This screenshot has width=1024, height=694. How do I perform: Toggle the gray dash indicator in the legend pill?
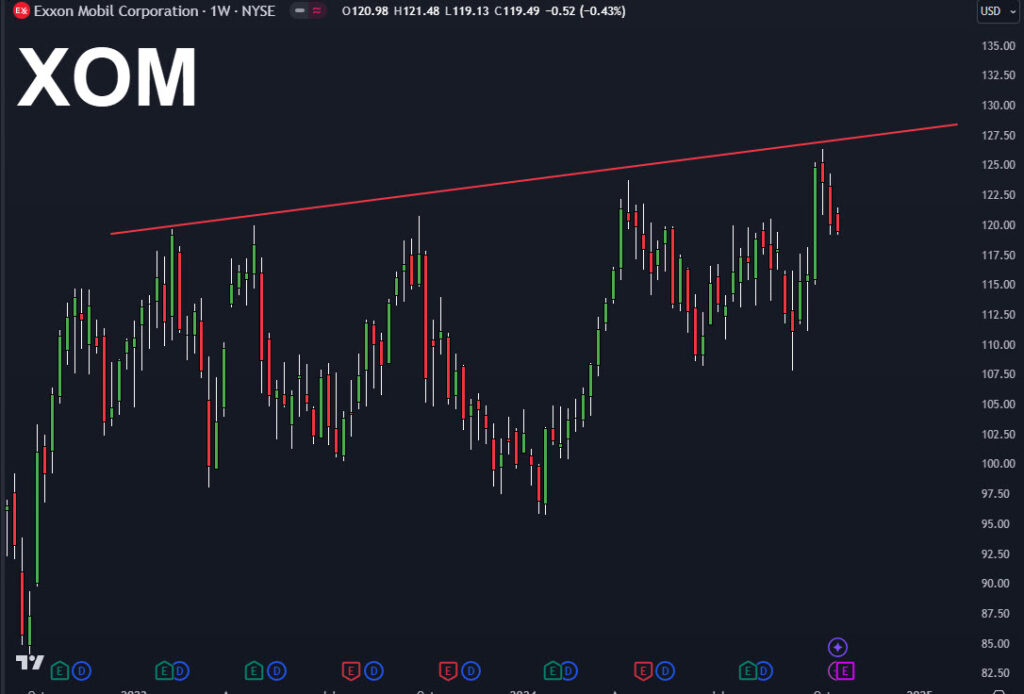(x=300, y=11)
